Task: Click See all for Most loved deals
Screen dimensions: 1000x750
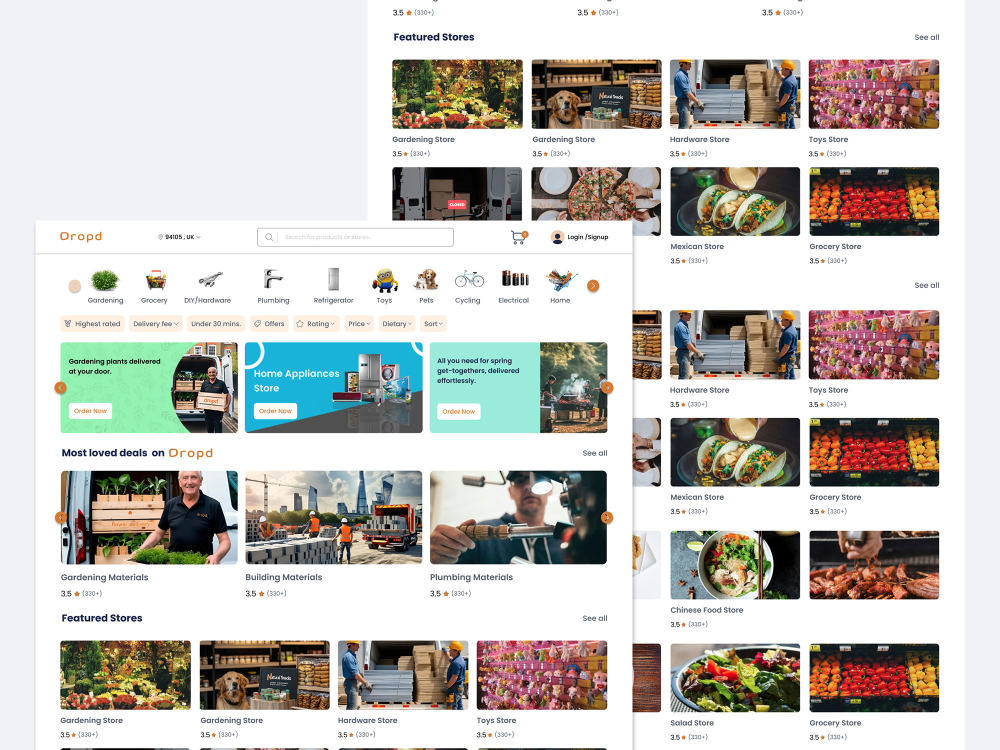Action: click(594, 453)
